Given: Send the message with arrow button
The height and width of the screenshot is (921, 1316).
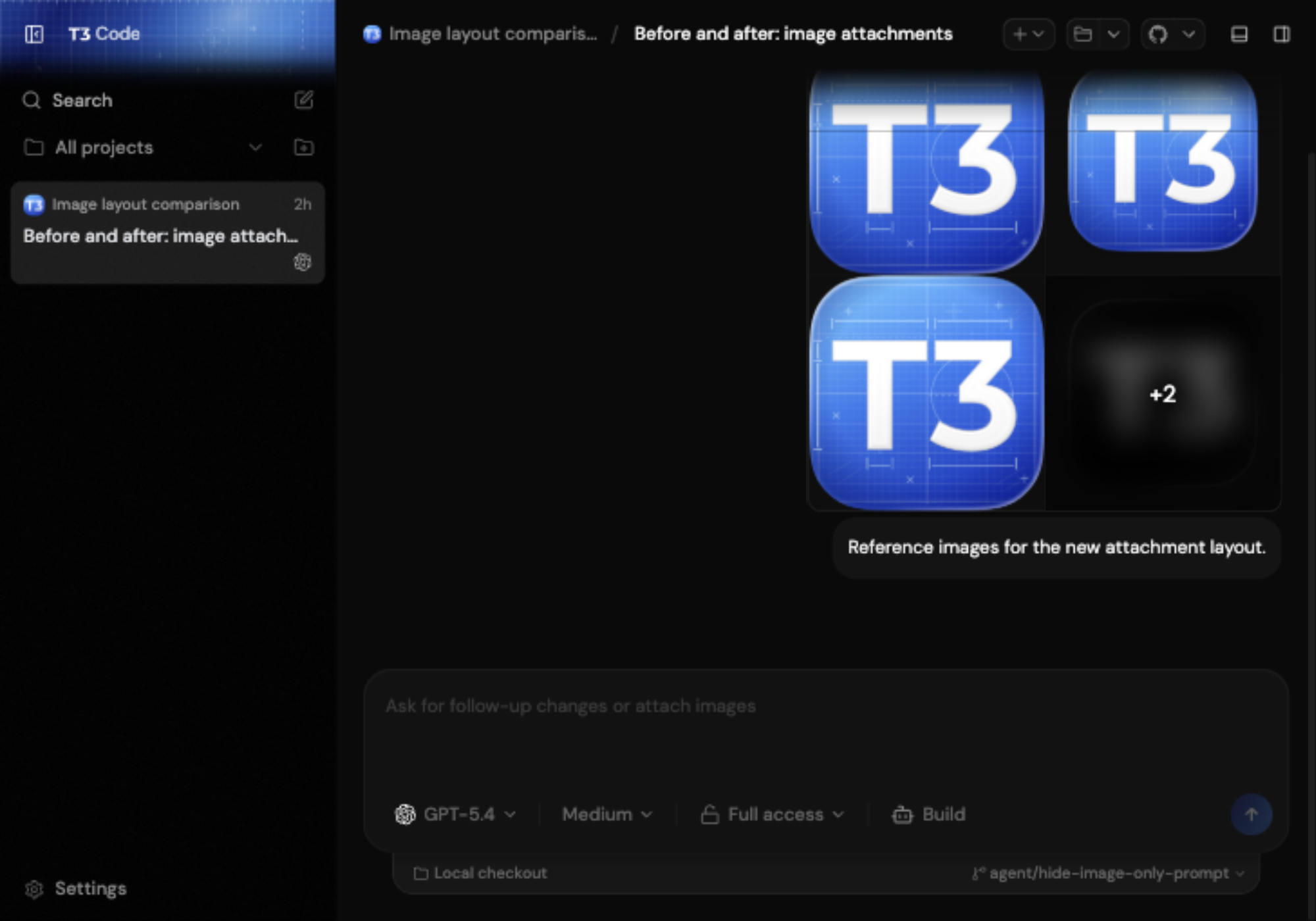Looking at the screenshot, I should [1252, 814].
